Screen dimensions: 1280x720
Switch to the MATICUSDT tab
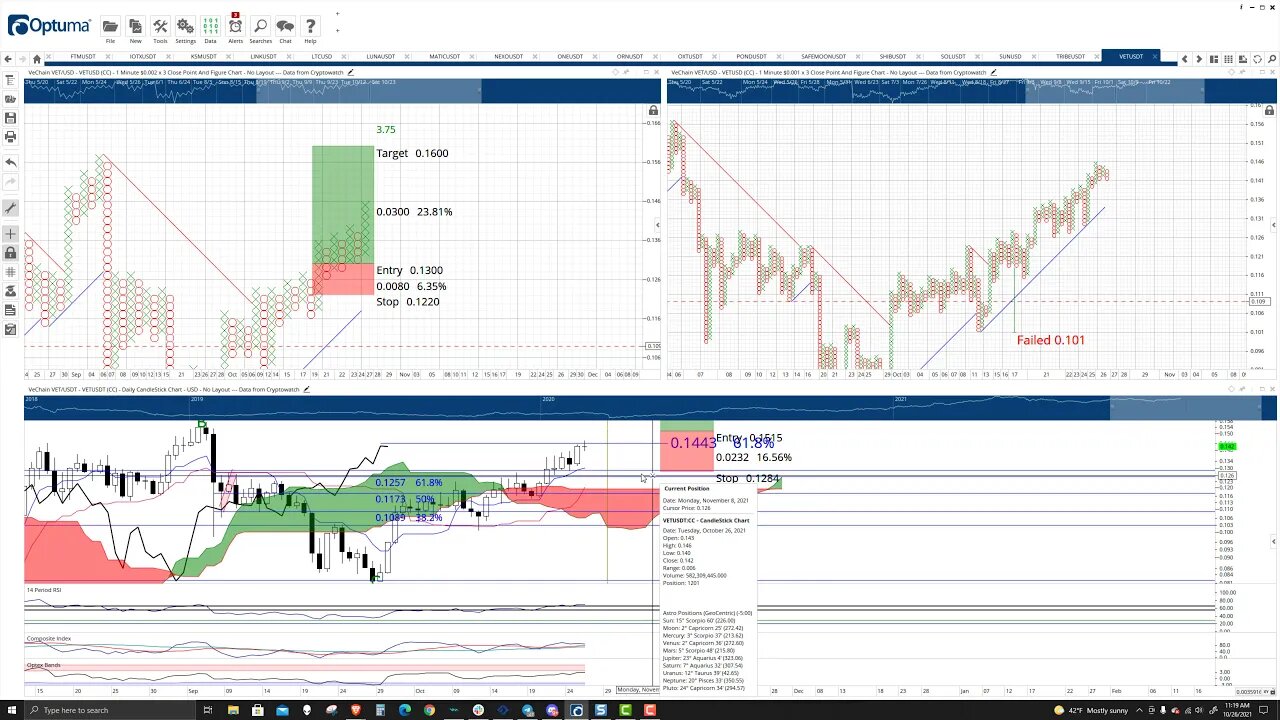(445, 57)
